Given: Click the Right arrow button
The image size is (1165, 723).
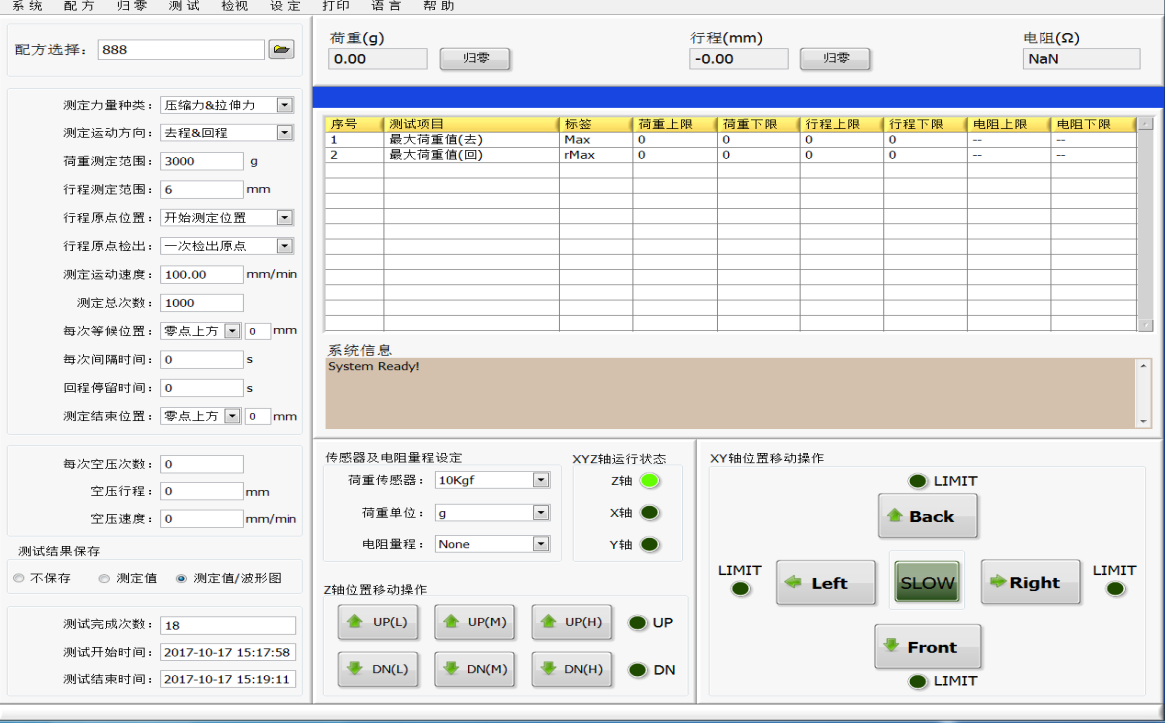Looking at the screenshot, I should [x=1030, y=582].
